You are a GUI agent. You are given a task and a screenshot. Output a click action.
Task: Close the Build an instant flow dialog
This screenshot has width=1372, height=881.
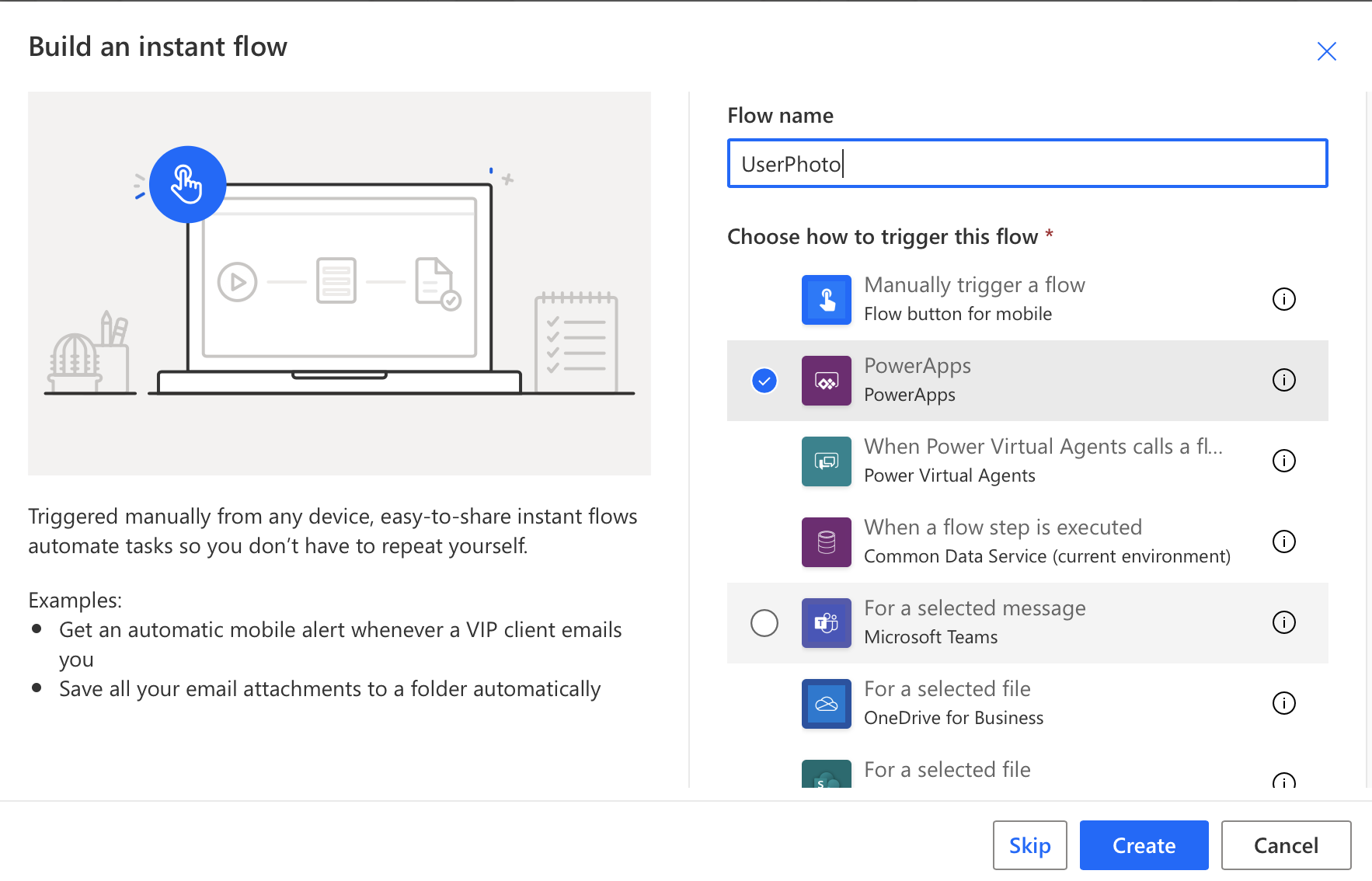[x=1327, y=51]
